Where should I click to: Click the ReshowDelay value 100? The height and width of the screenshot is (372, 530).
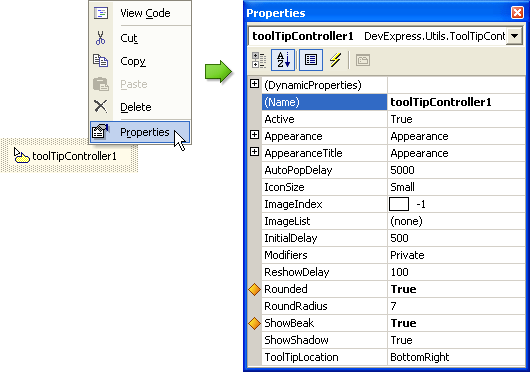[399, 272]
